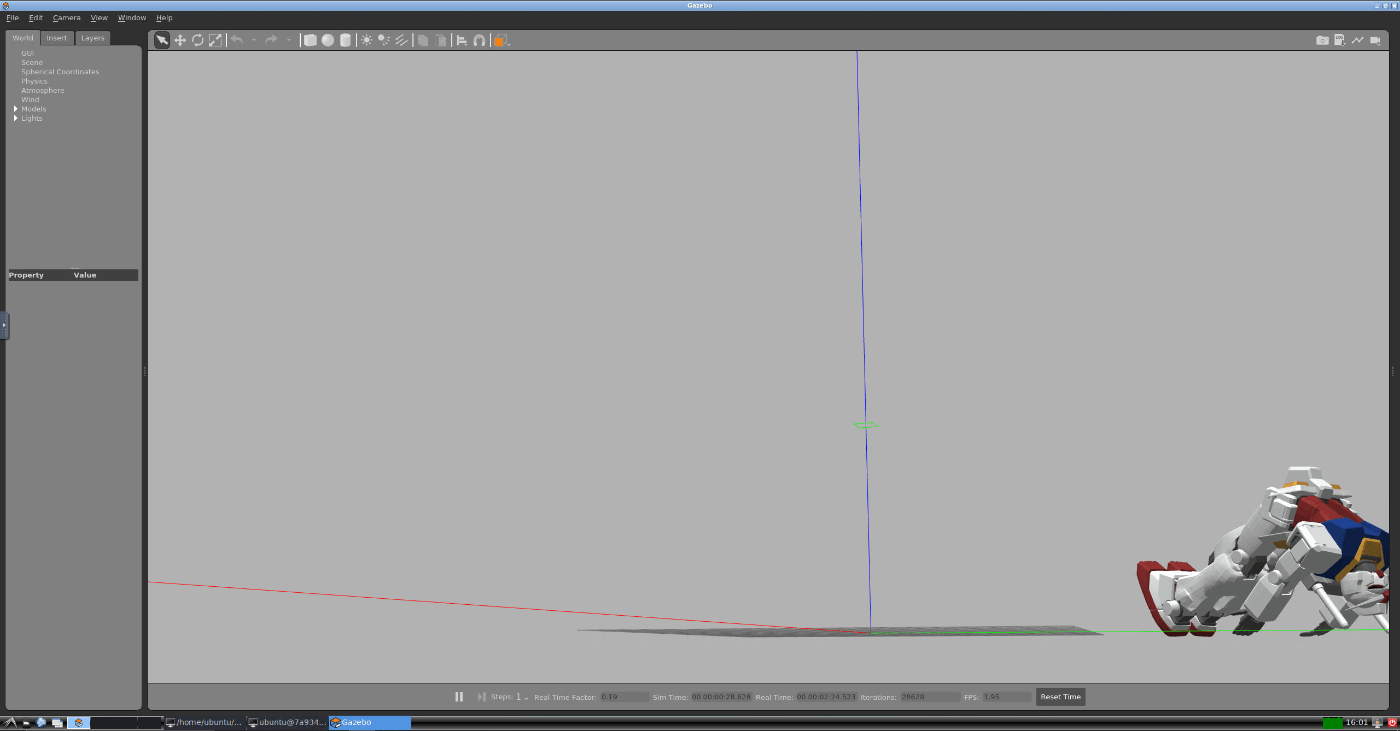Open undo history dropdown arrow

254,40
